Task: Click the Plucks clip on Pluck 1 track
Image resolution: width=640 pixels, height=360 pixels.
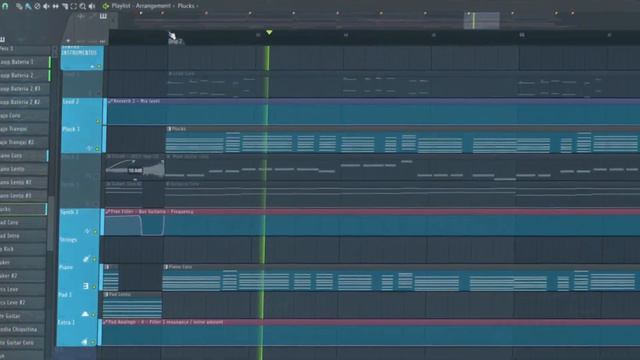Action: coord(402,140)
